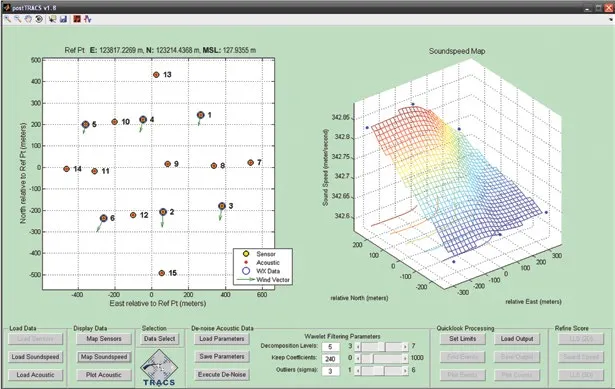Screen dimensions: 615x389
Task: Decrease Decomposition Levels with the left arrow
Action: 358,347
